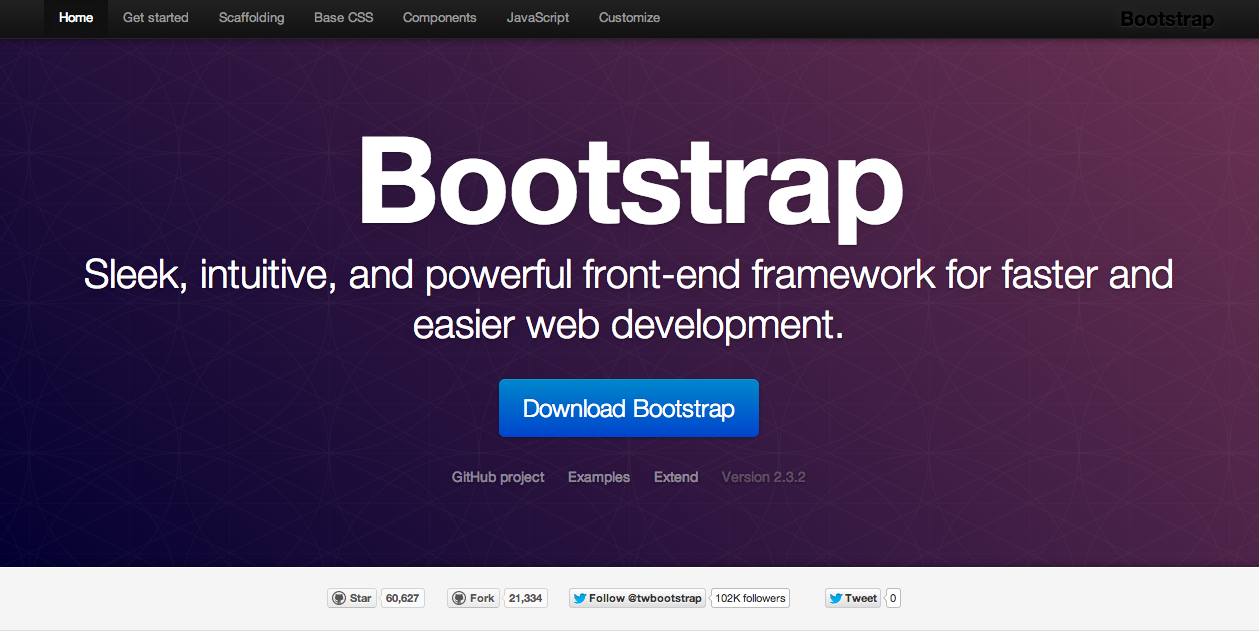Open the Components page
This screenshot has width=1259, height=634.
point(440,18)
